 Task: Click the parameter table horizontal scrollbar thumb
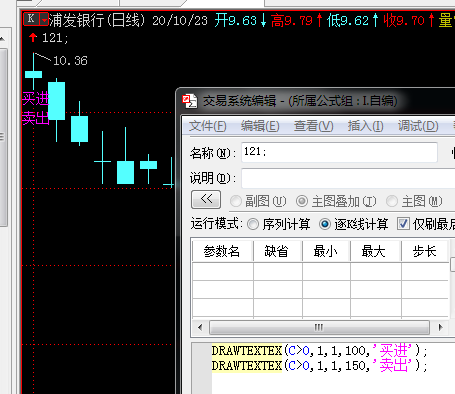[x=319, y=327]
